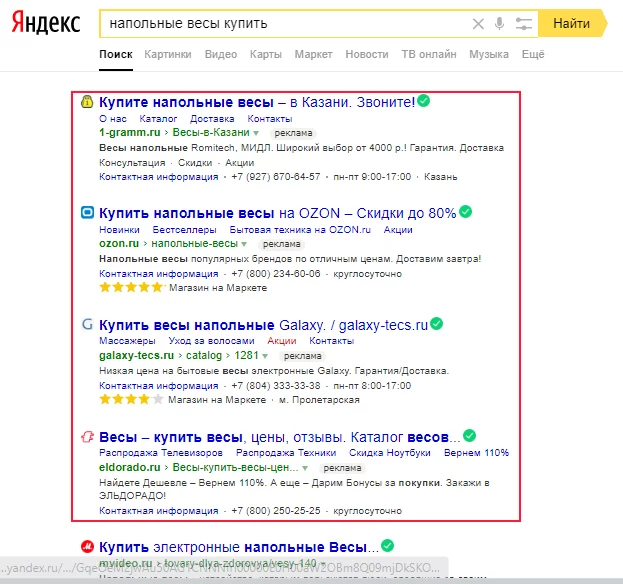Click реклама label on eldorado.ru result
Image resolution: width=623 pixels, height=584 pixels.
[x=342, y=468]
